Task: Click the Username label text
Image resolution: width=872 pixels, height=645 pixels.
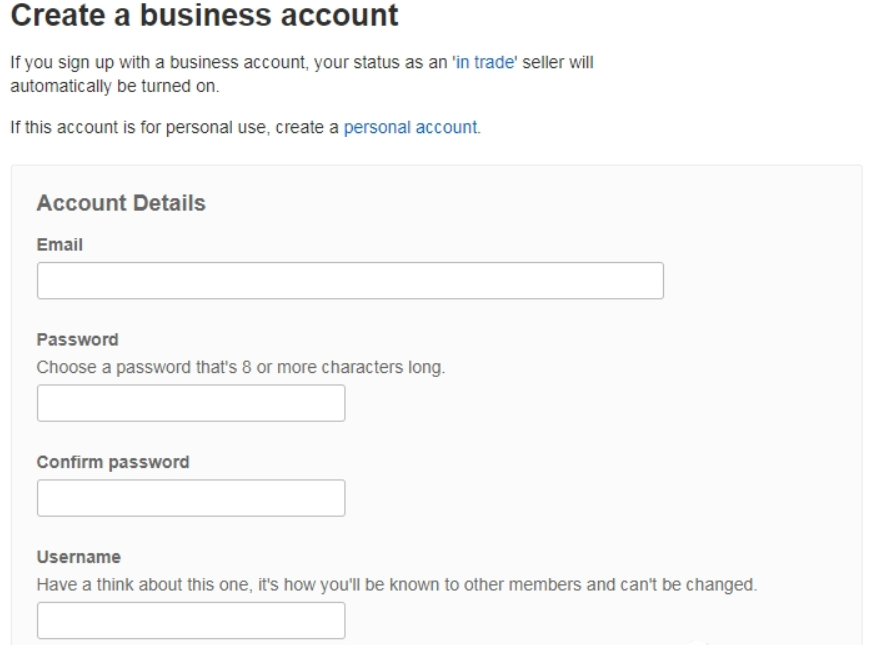Action: (76, 557)
